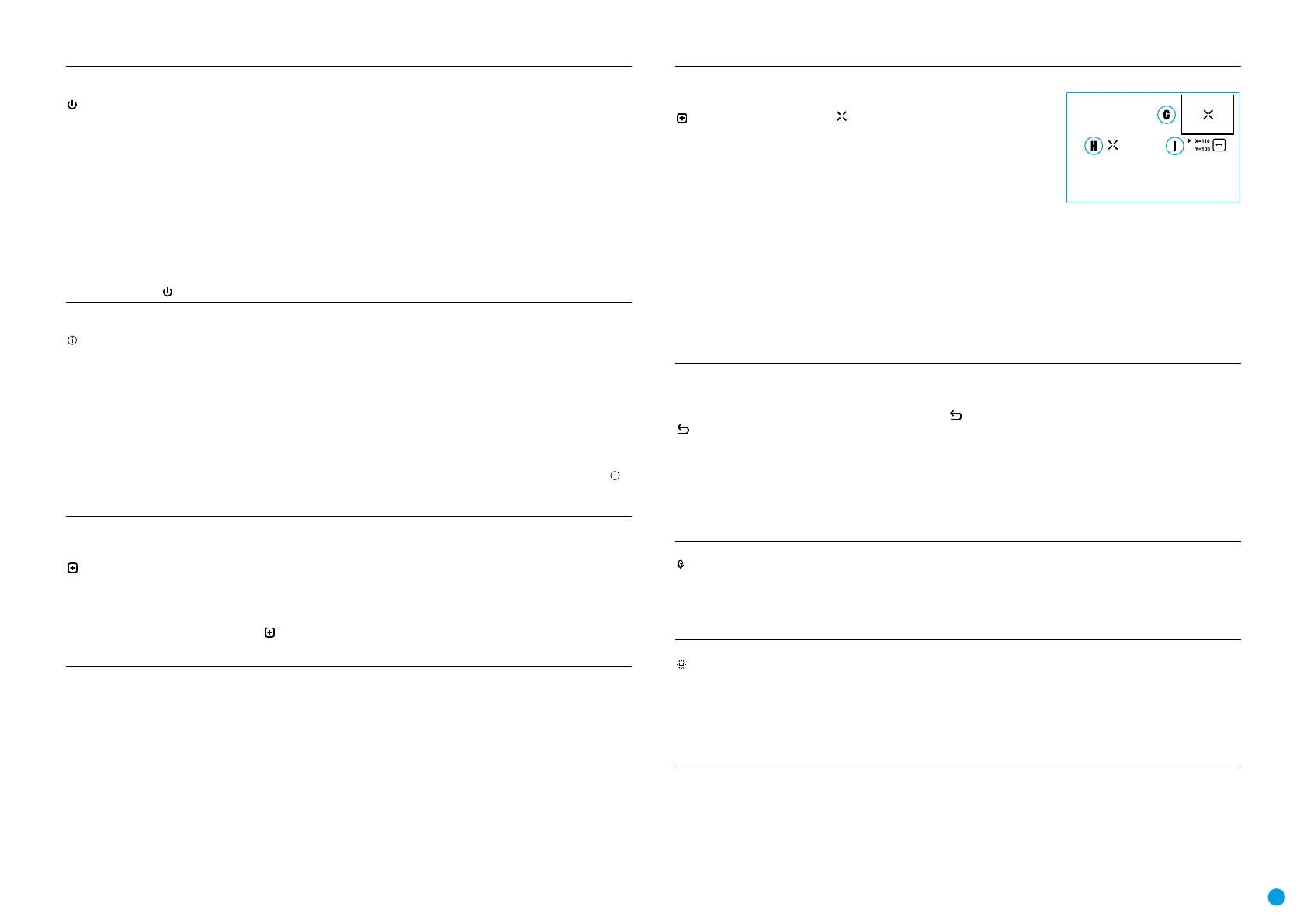Click the microphone icon in the right column
Image resolution: width=1307 pixels, height=924 pixels.
(x=681, y=565)
